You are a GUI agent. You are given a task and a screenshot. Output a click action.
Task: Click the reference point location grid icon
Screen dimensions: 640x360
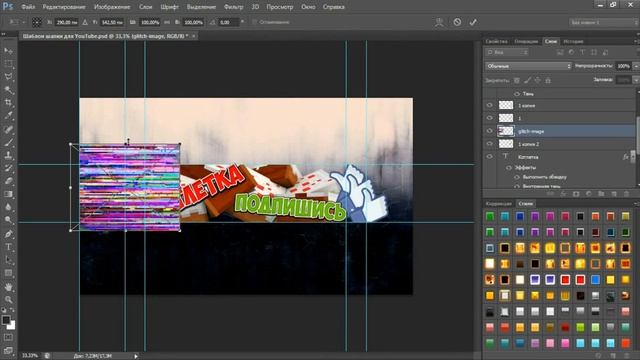(x=37, y=22)
